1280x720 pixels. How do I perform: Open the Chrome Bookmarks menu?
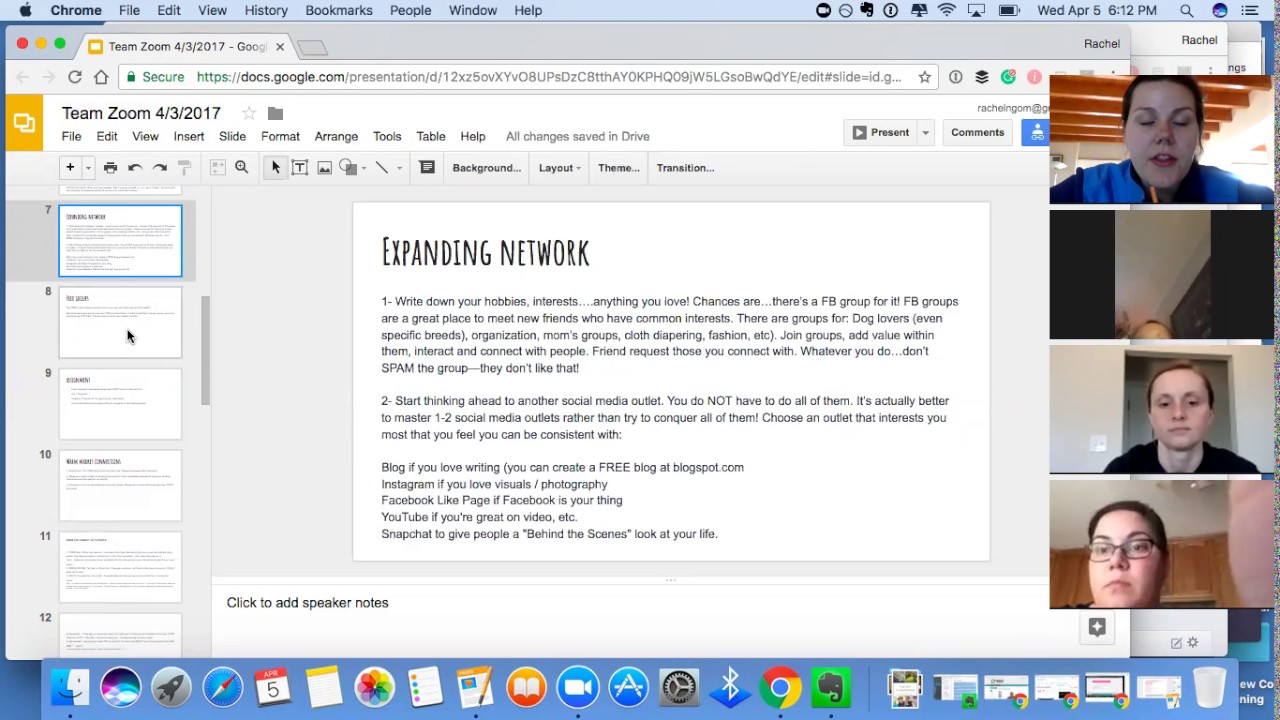pyautogui.click(x=339, y=10)
